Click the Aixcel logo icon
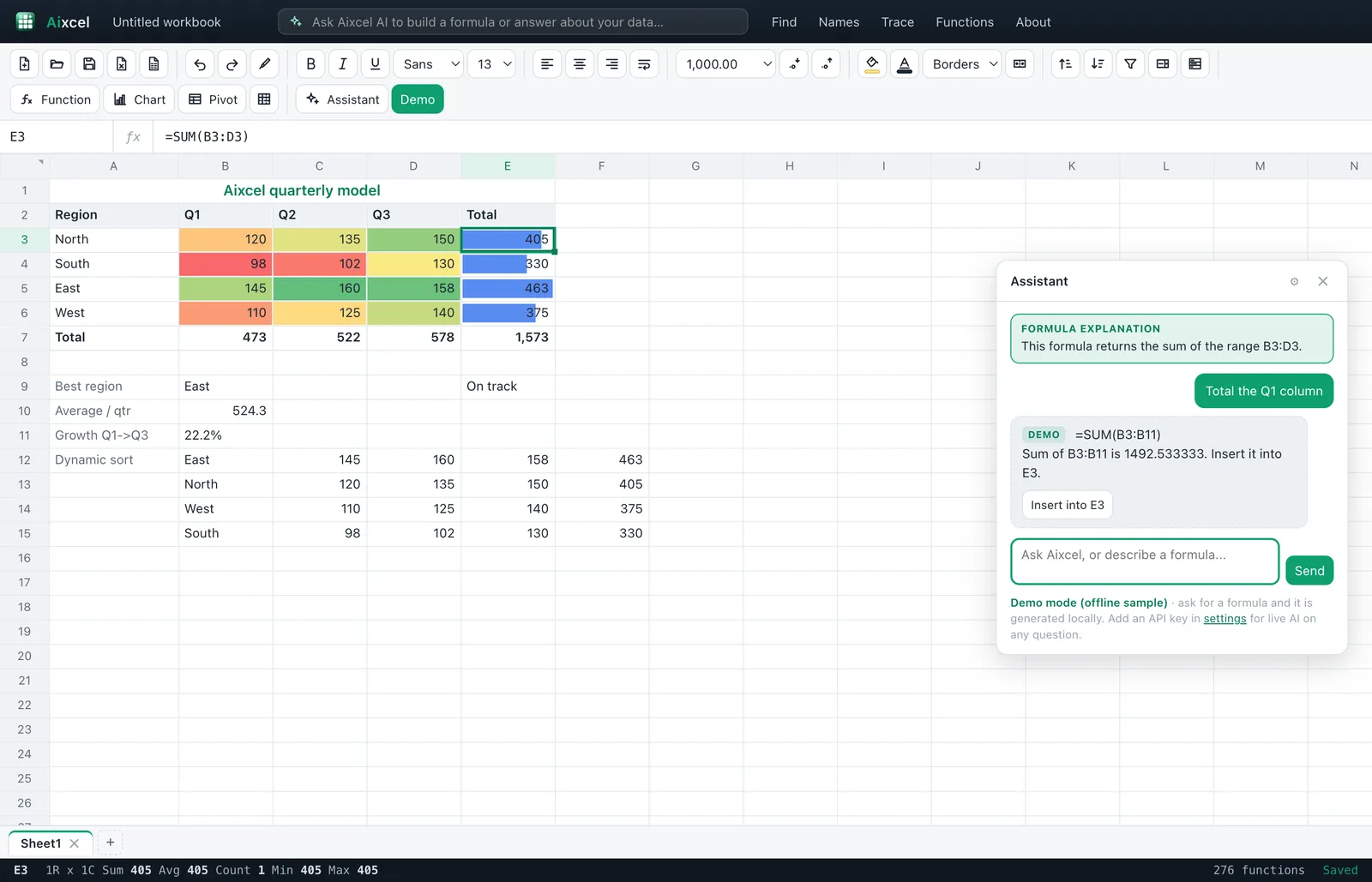This screenshot has height=882, width=1372. 25,21
